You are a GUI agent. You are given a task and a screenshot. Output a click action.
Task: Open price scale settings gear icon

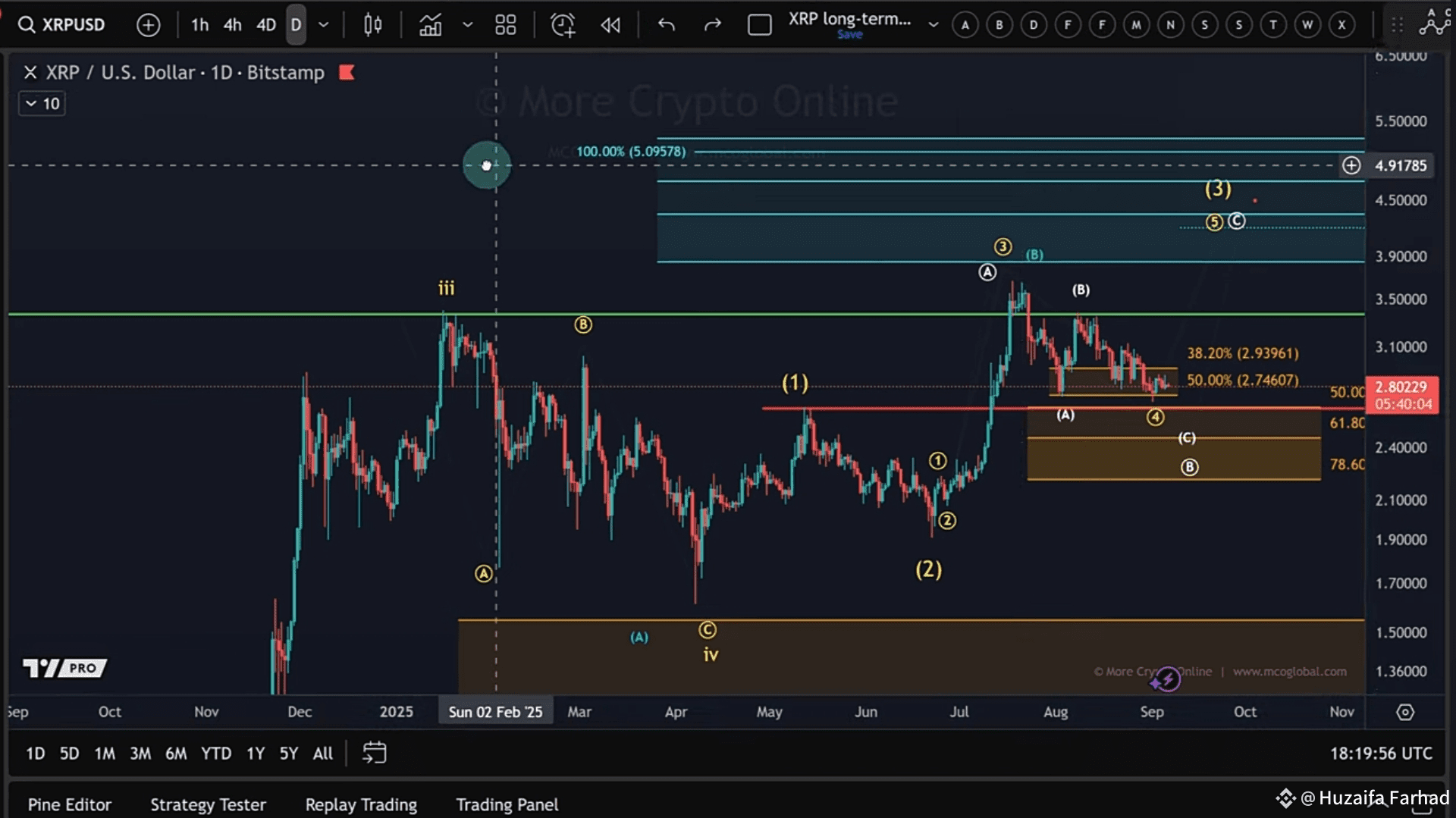1405,712
